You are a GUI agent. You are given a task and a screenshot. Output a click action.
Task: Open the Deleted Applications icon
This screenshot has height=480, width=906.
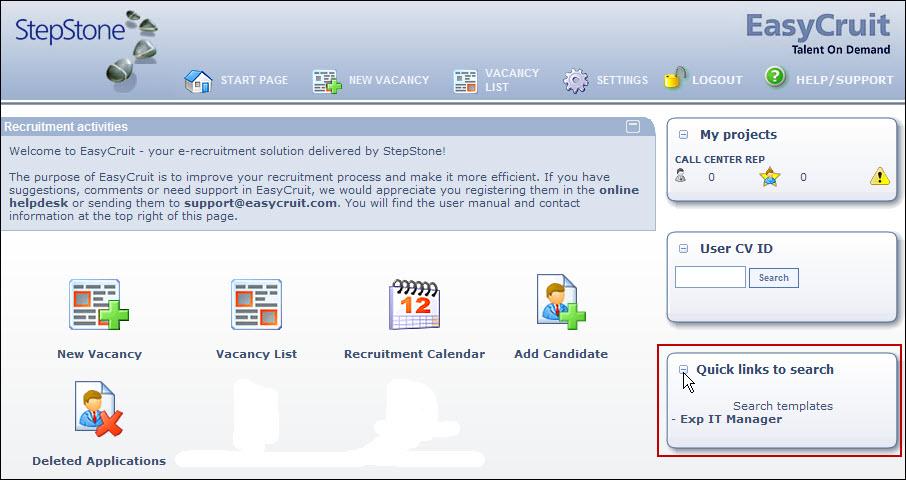[98, 409]
